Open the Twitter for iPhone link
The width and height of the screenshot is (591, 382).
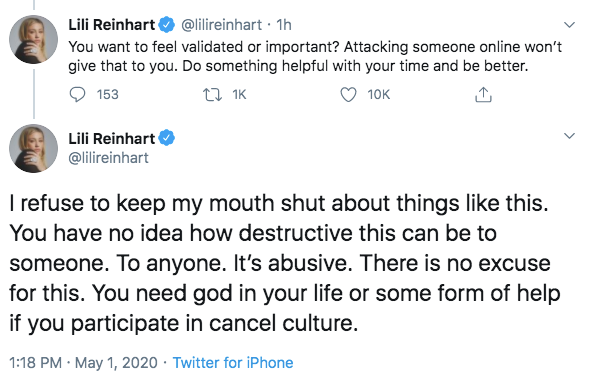coord(233,363)
